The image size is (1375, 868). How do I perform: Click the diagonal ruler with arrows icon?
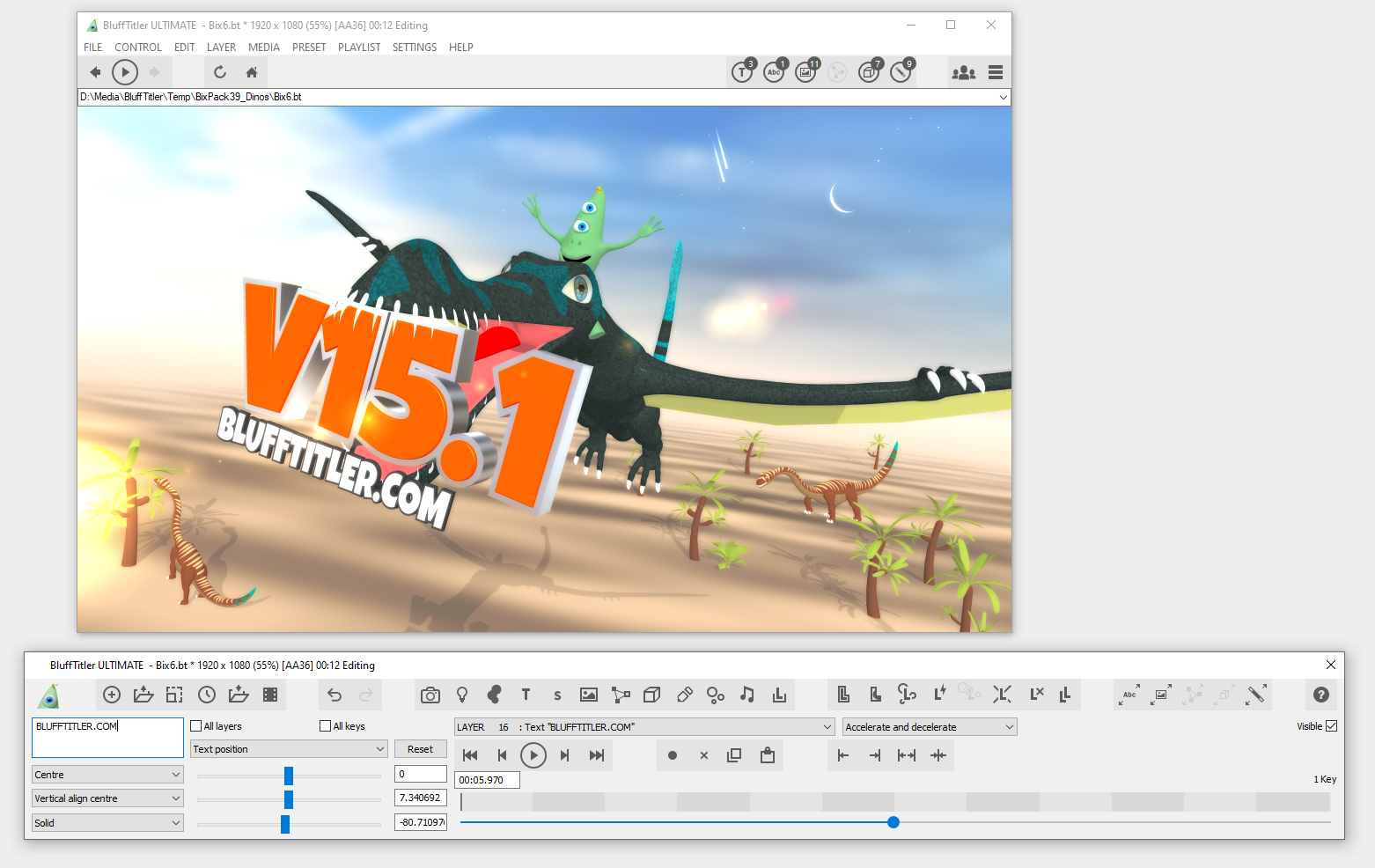(x=1256, y=695)
